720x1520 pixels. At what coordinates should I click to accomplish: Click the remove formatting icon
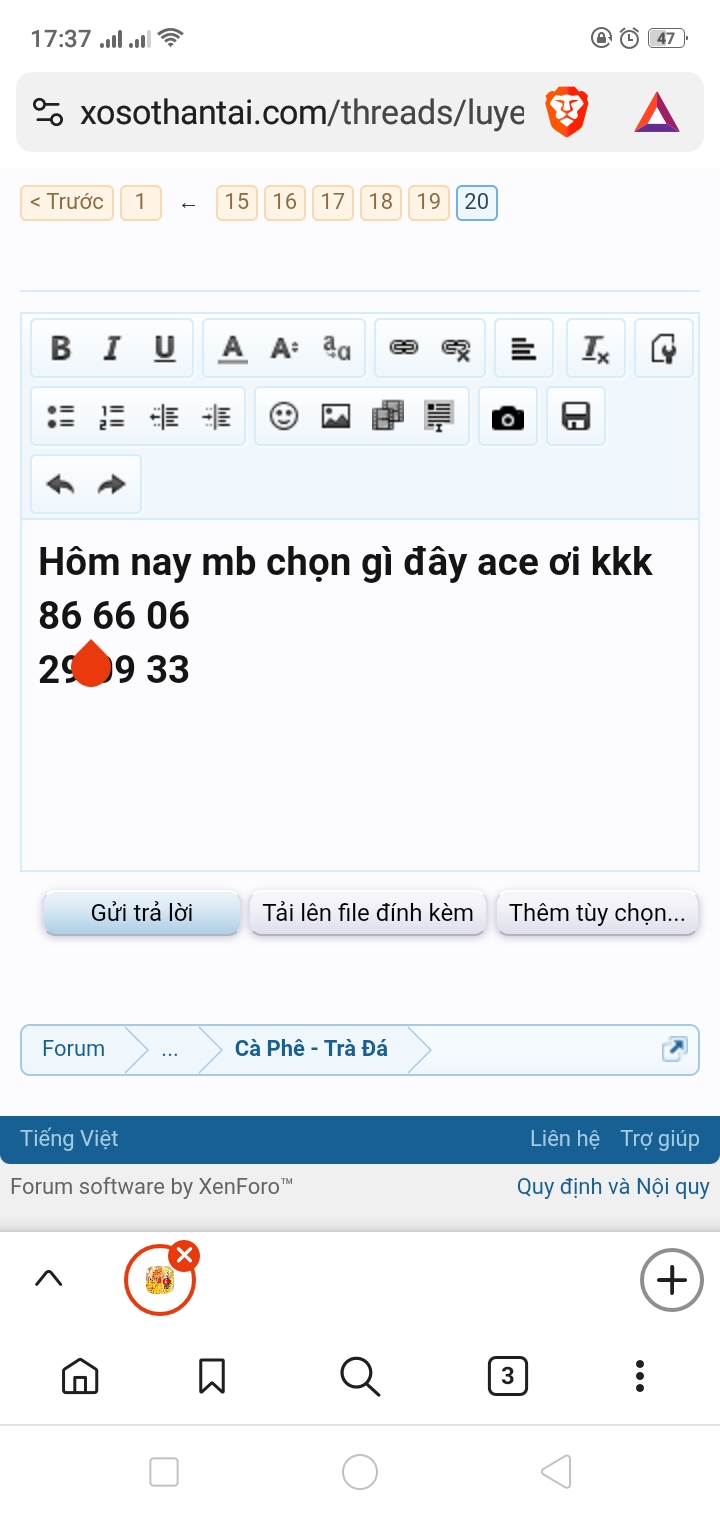point(596,348)
